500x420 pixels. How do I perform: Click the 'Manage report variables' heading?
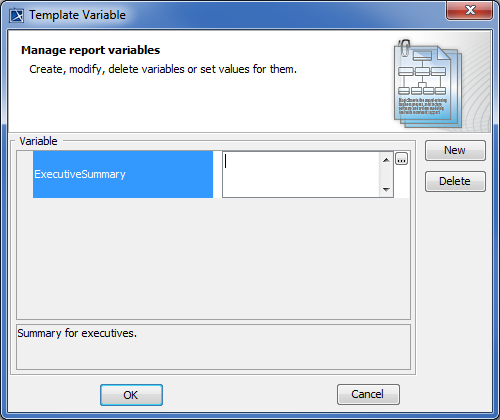(x=90, y=50)
